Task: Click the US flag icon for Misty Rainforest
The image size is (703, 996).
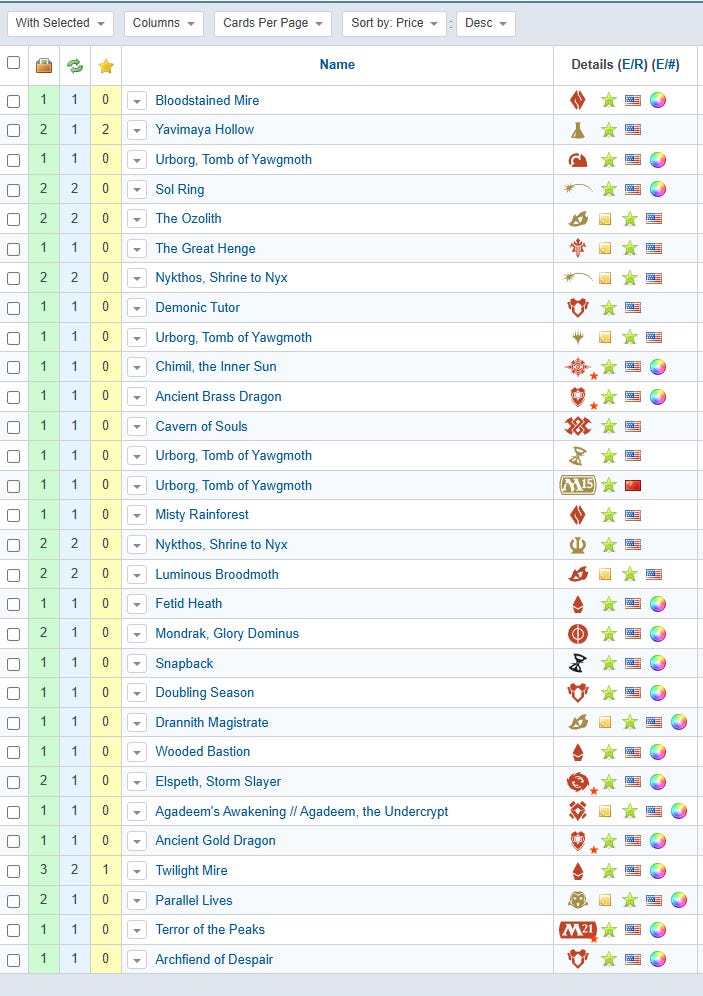Action: [x=633, y=515]
